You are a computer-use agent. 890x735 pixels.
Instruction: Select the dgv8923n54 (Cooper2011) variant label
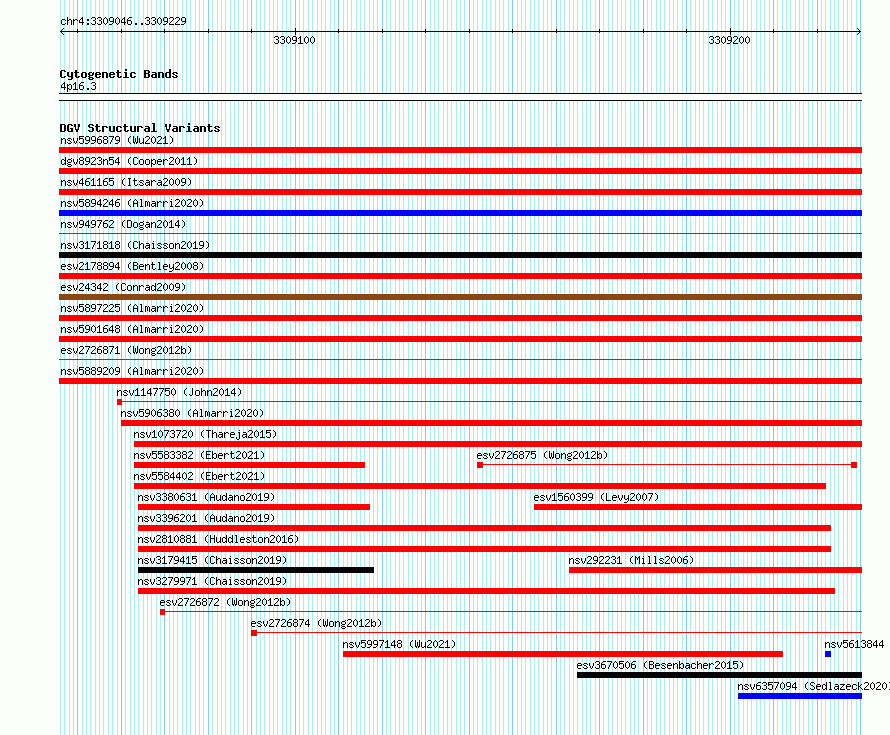[129, 161]
